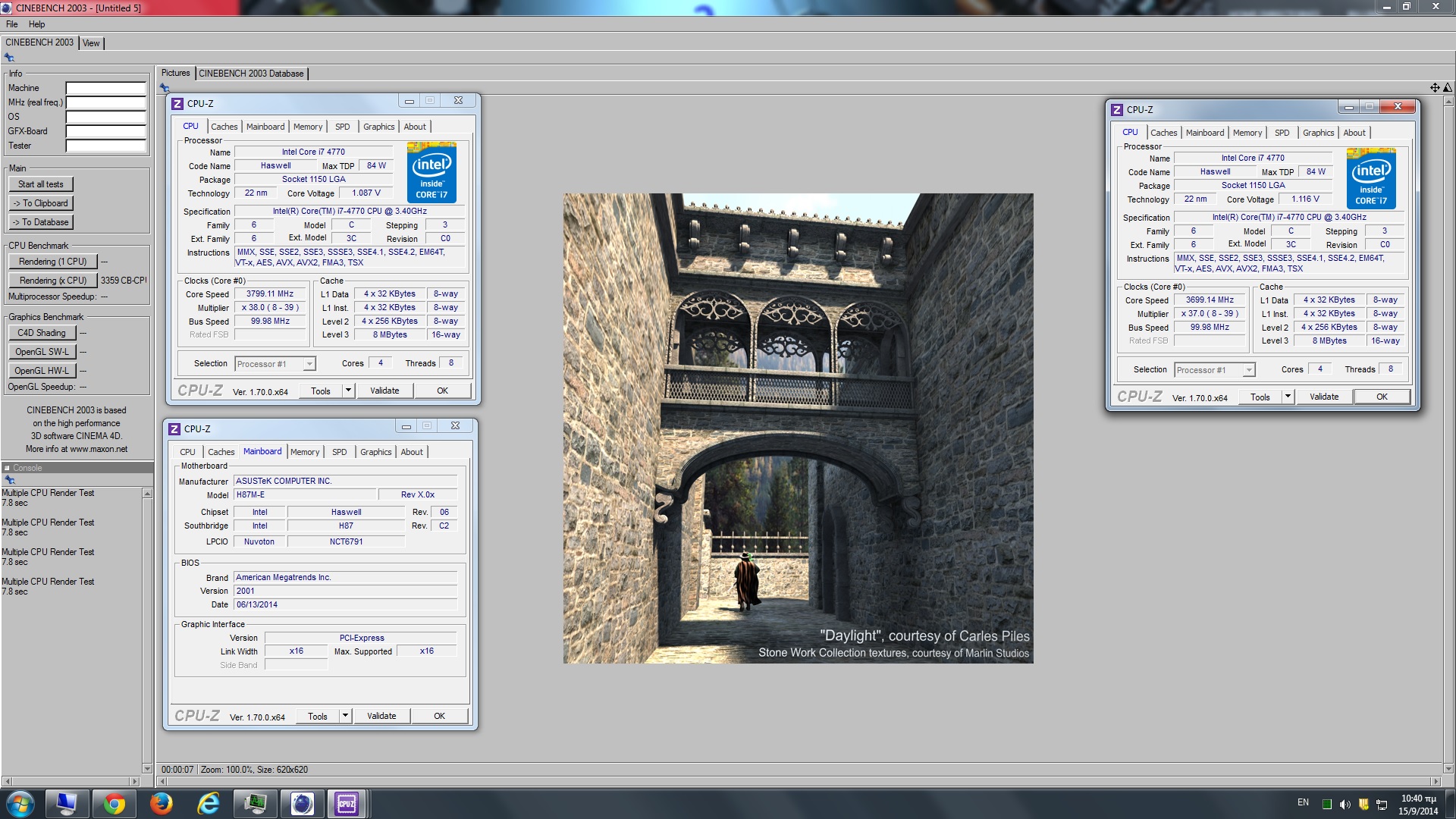Select the Pictures tab
This screenshot has height=819, width=1456.
[x=175, y=73]
